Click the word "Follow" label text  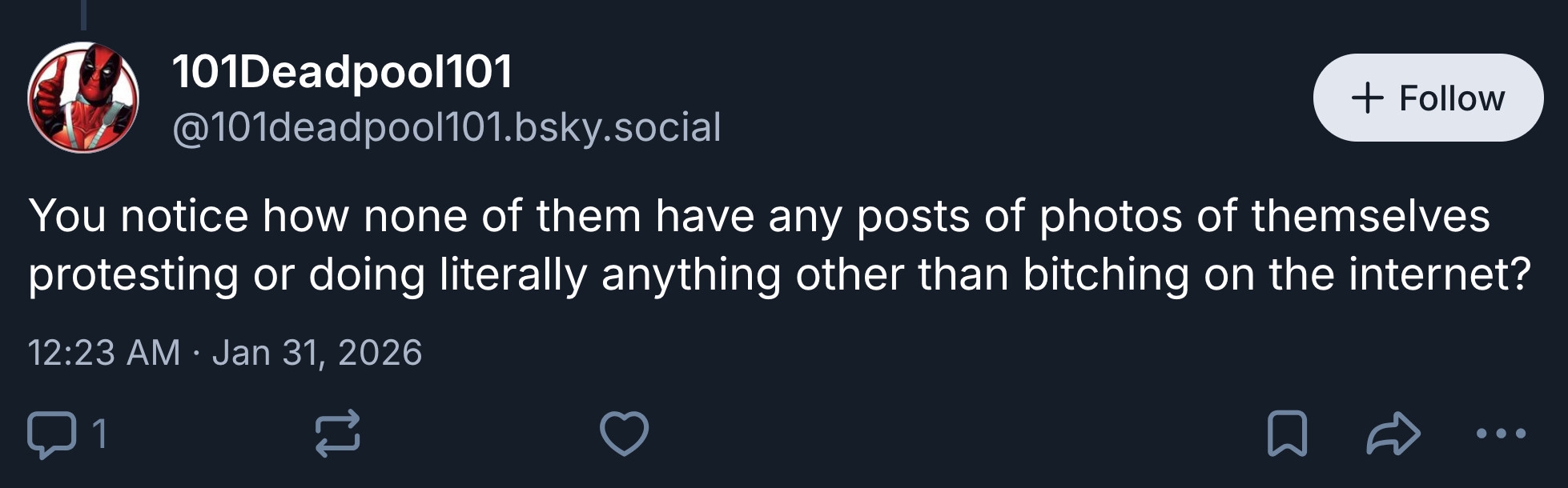tap(1451, 98)
